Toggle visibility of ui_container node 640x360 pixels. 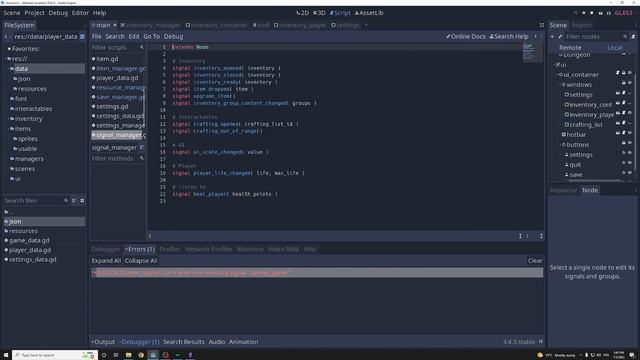pos(630,73)
